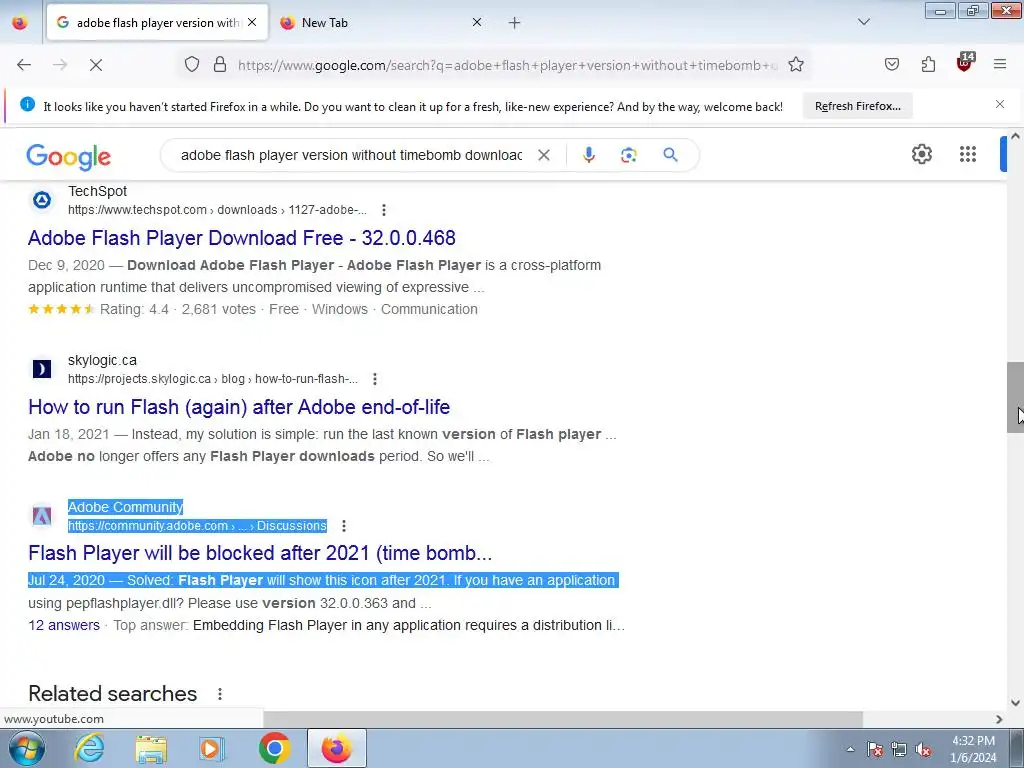Close the New Tab tab
Viewport: 1024px width, 768px height.
pos(477,23)
